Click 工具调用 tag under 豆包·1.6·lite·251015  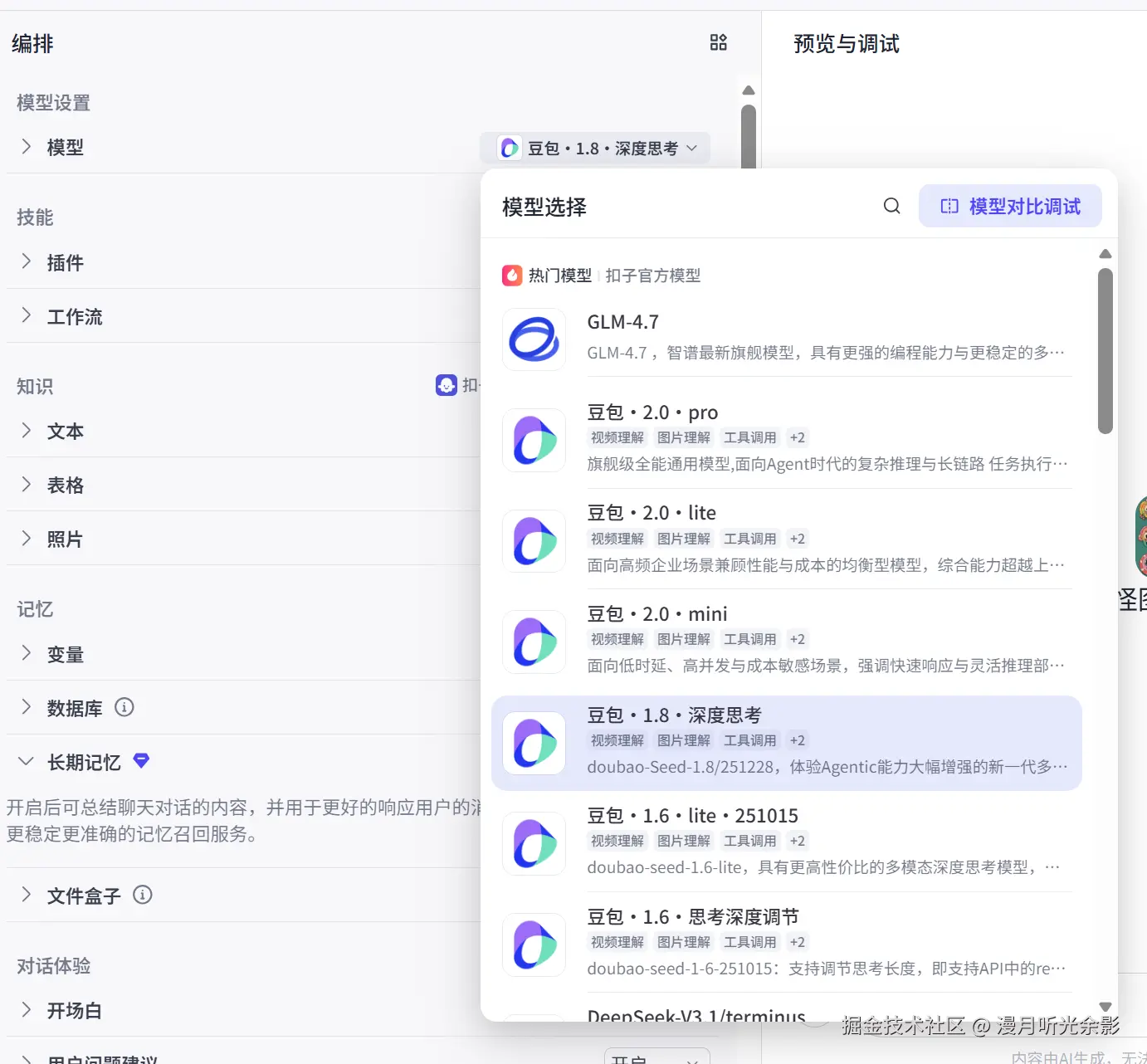[x=750, y=841]
